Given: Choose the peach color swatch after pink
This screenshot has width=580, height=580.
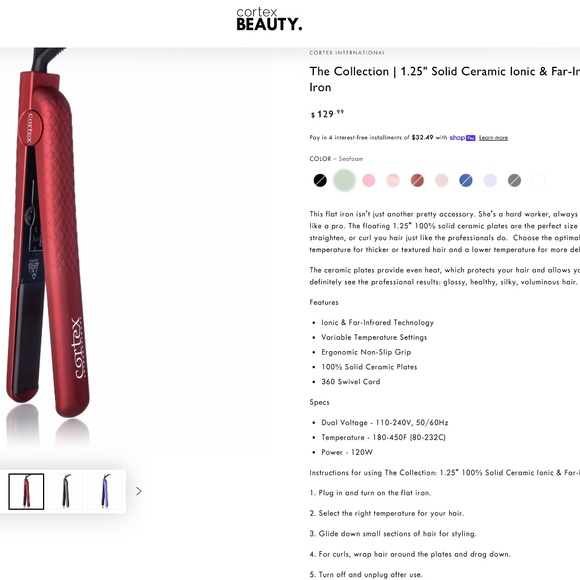Looking at the screenshot, I should pyautogui.click(x=393, y=181).
